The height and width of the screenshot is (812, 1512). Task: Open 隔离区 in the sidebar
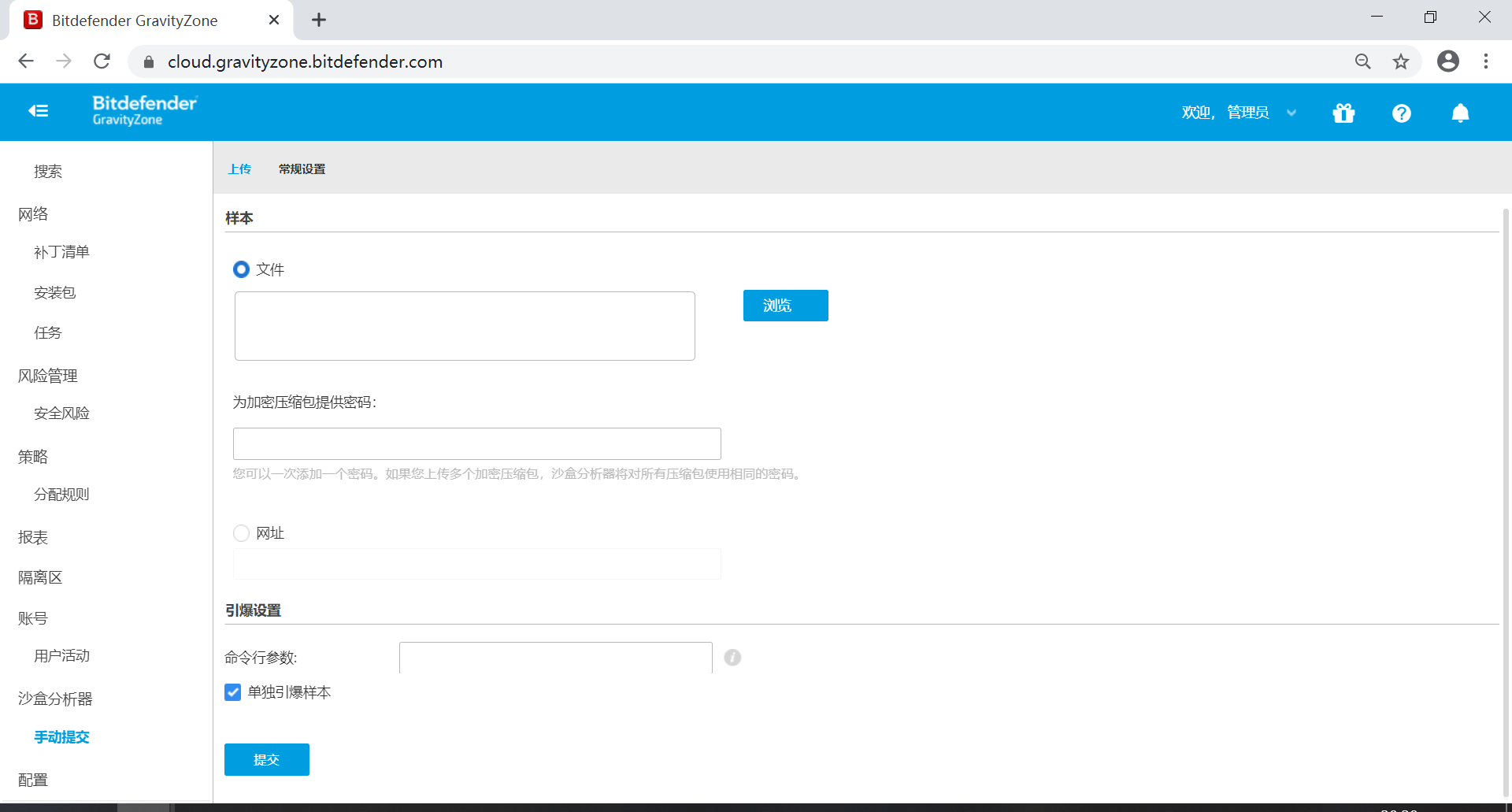40,577
